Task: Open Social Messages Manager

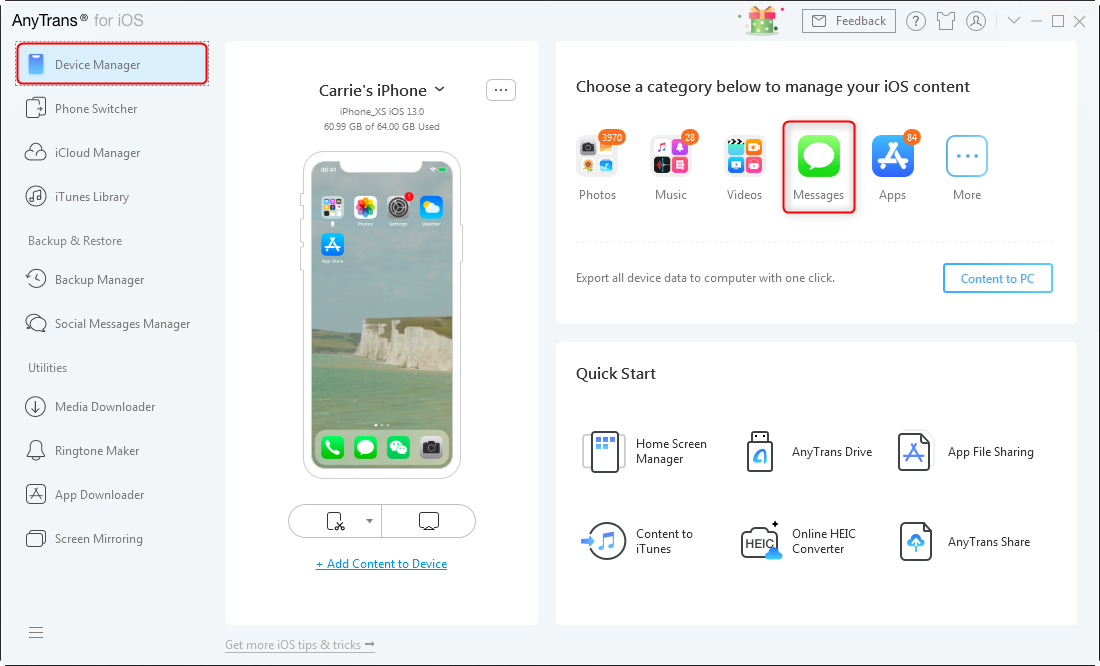Action: pos(108,324)
